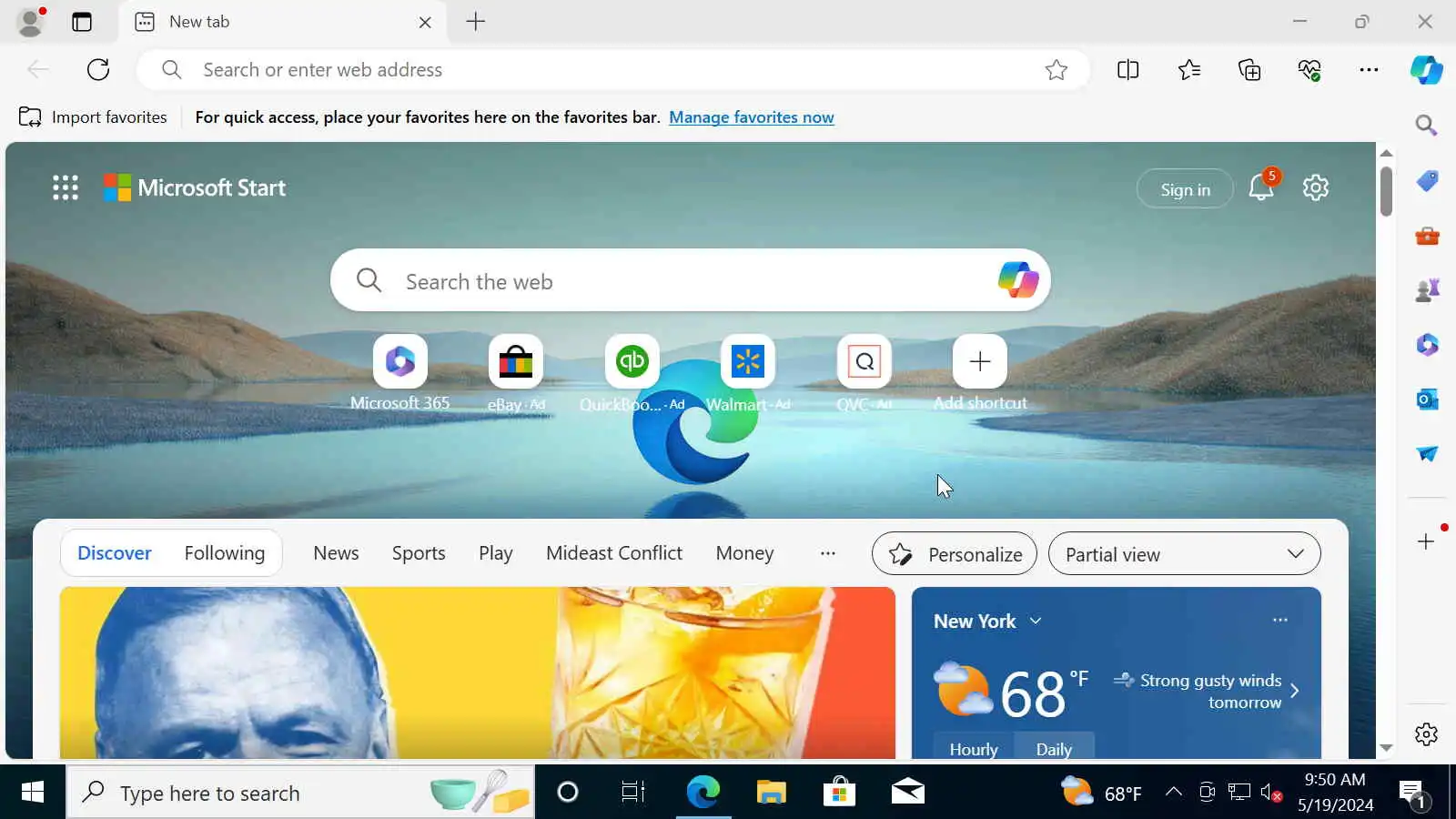Open the profile avatar menu

(x=31, y=22)
